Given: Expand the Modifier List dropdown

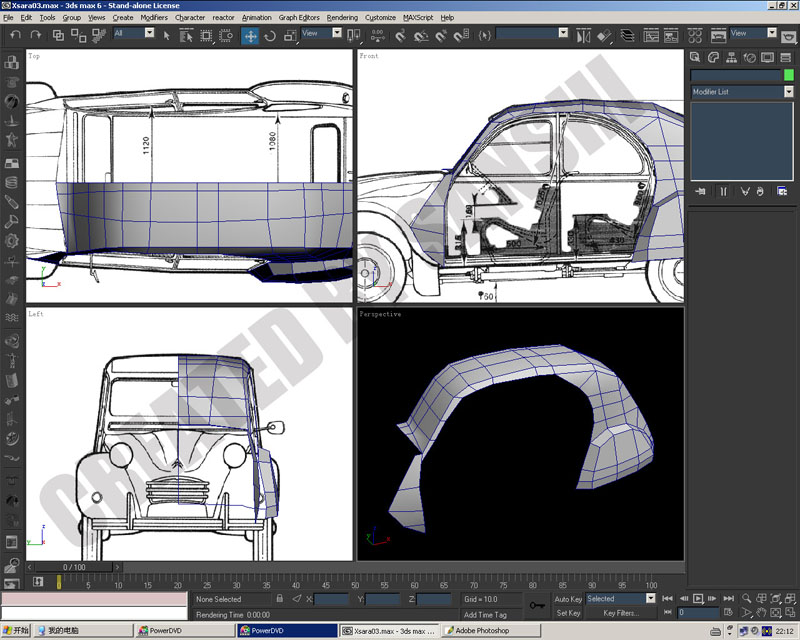Looking at the screenshot, I should coord(742,92).
